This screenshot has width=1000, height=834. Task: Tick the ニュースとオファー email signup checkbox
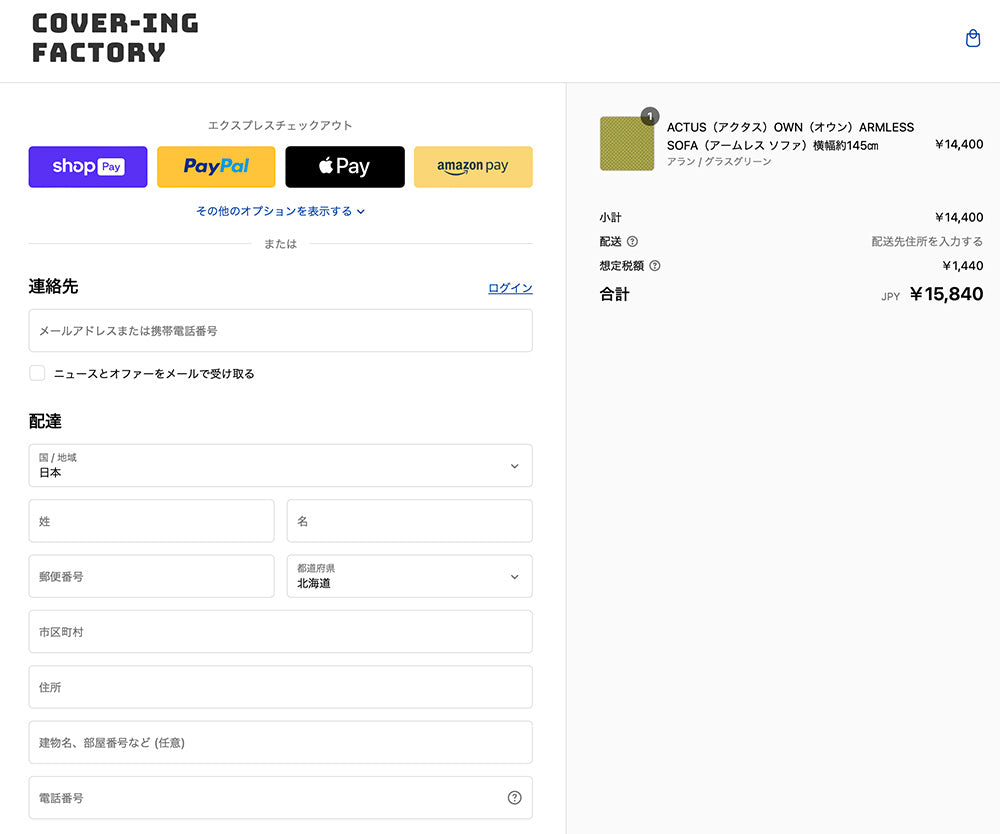coord(37,373)
